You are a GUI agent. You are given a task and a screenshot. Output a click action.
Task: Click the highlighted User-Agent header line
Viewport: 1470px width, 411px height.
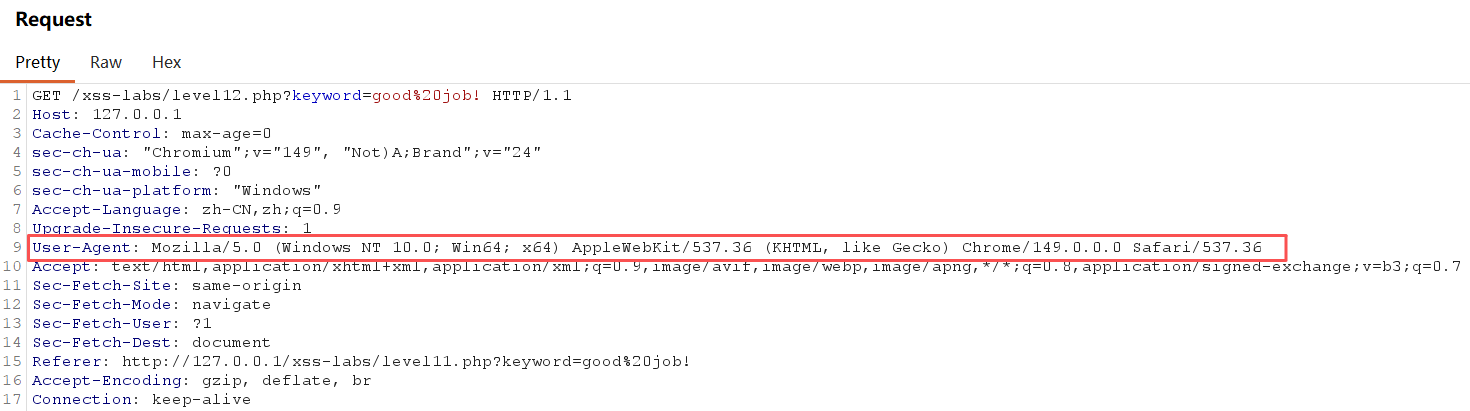(647, 247)
